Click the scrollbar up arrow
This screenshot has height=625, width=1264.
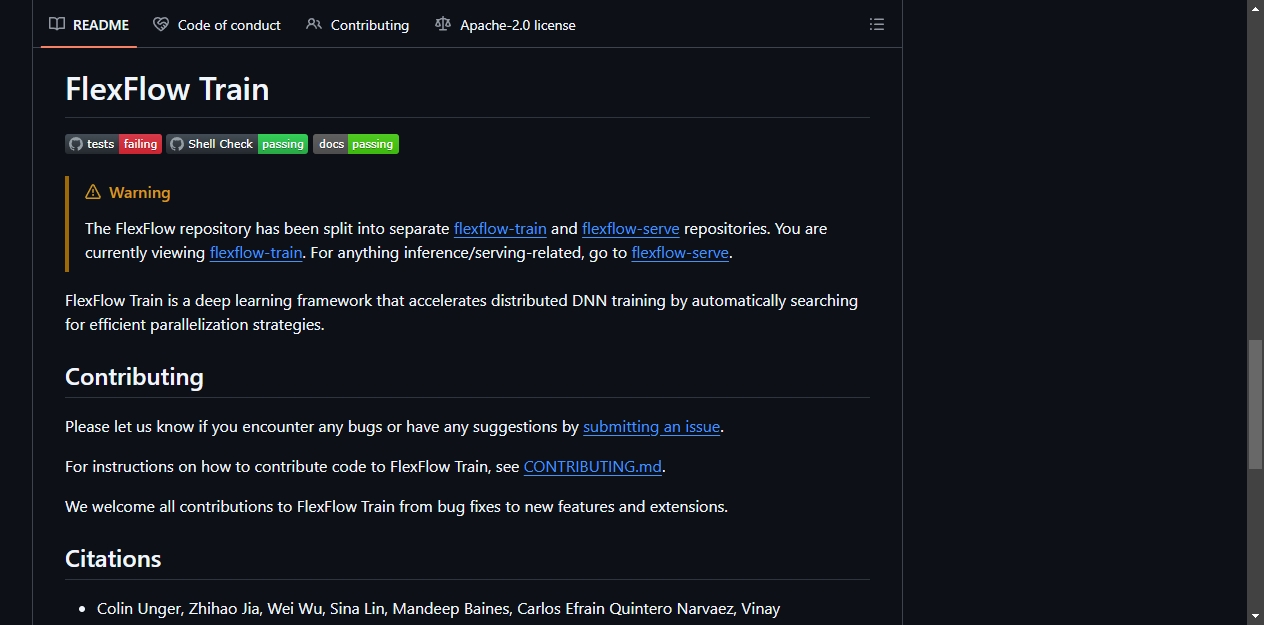coord(1255,8)
